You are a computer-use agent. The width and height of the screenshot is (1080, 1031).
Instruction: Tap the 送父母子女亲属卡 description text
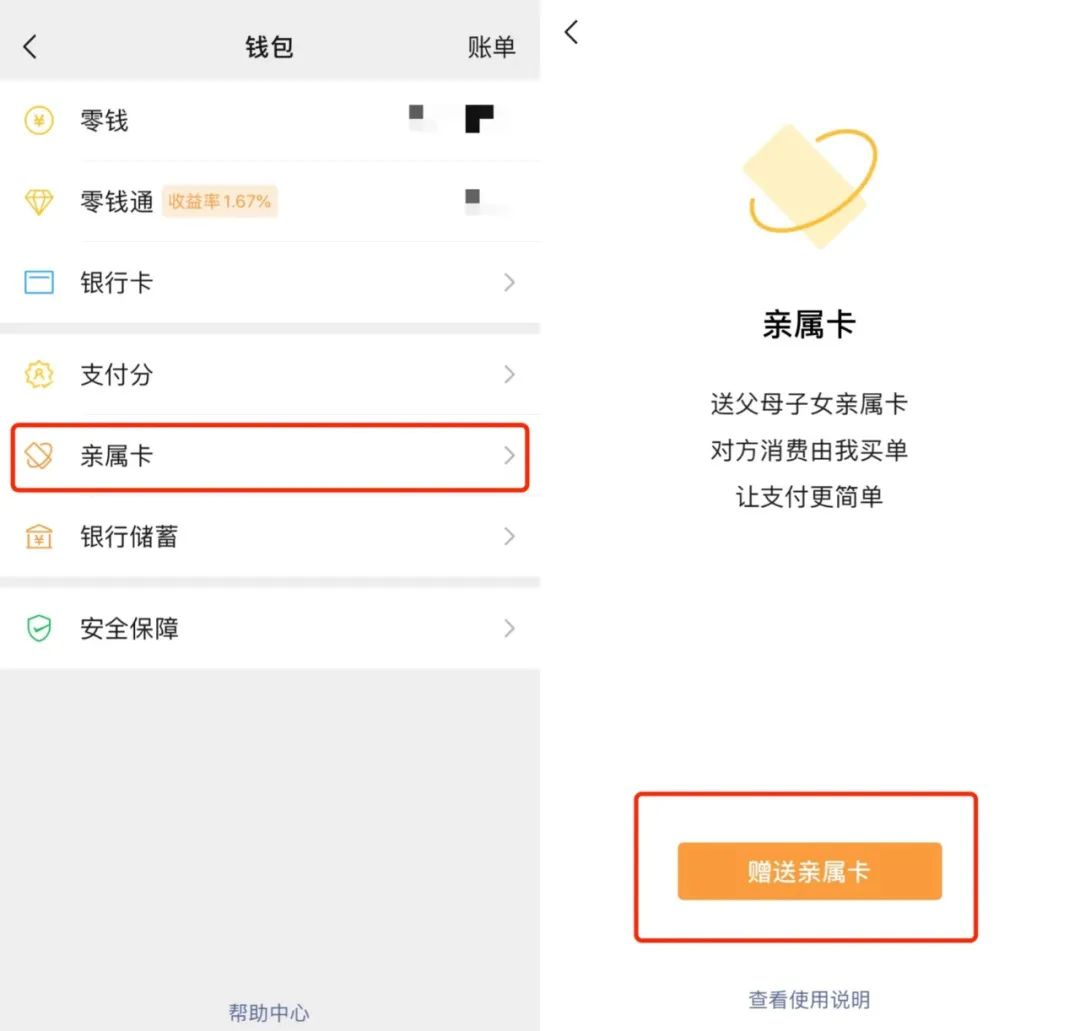point(808,404)
